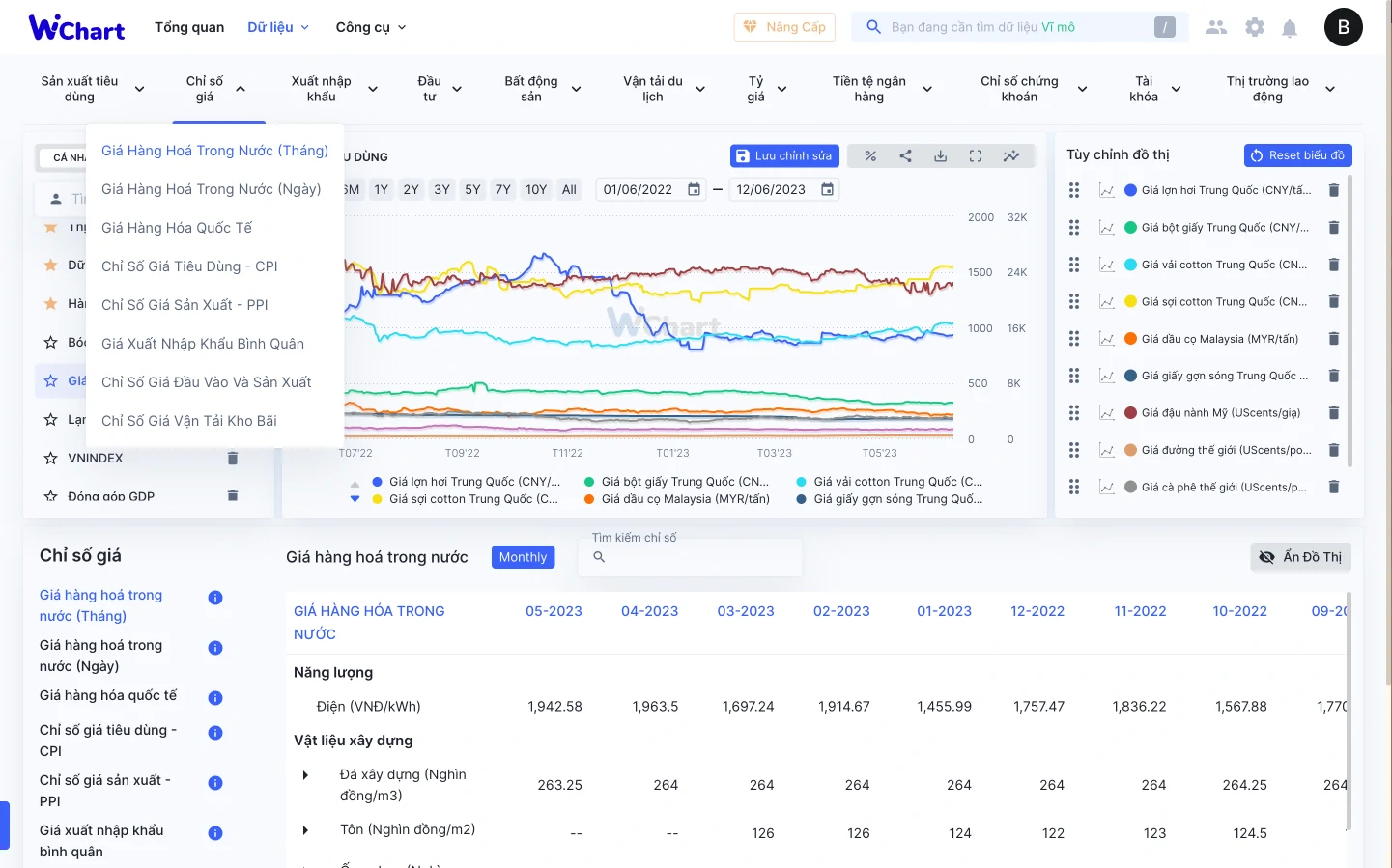Image resolution: width=1392 pixels, height=868 pixels.
Task: Toggle Giá bột giấy legend entry
Action: [x=677, y=482]
